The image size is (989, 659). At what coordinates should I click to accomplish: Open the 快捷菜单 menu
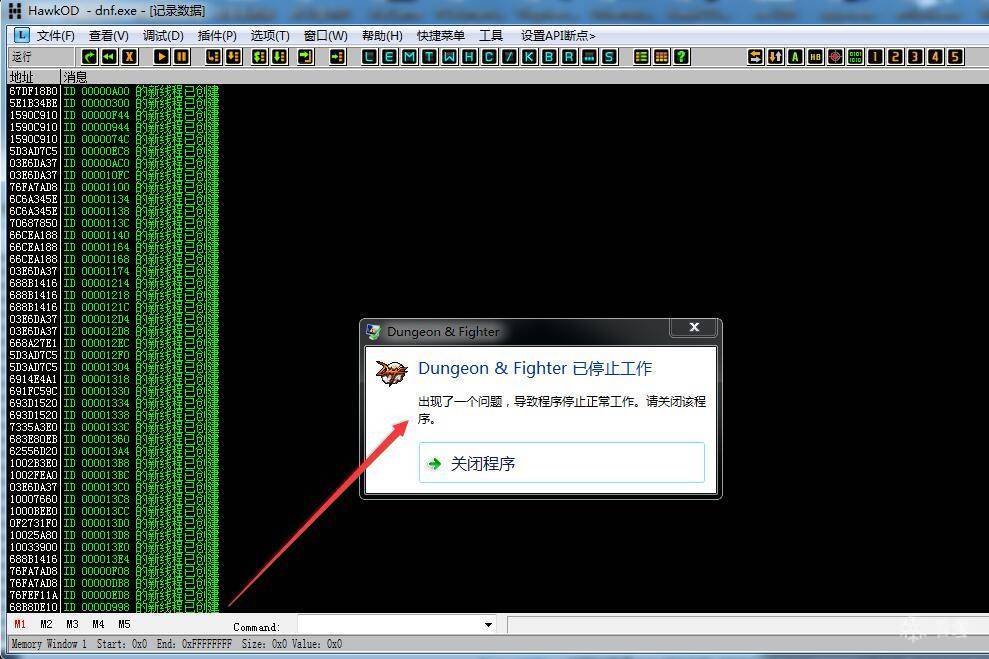point(441,36)
